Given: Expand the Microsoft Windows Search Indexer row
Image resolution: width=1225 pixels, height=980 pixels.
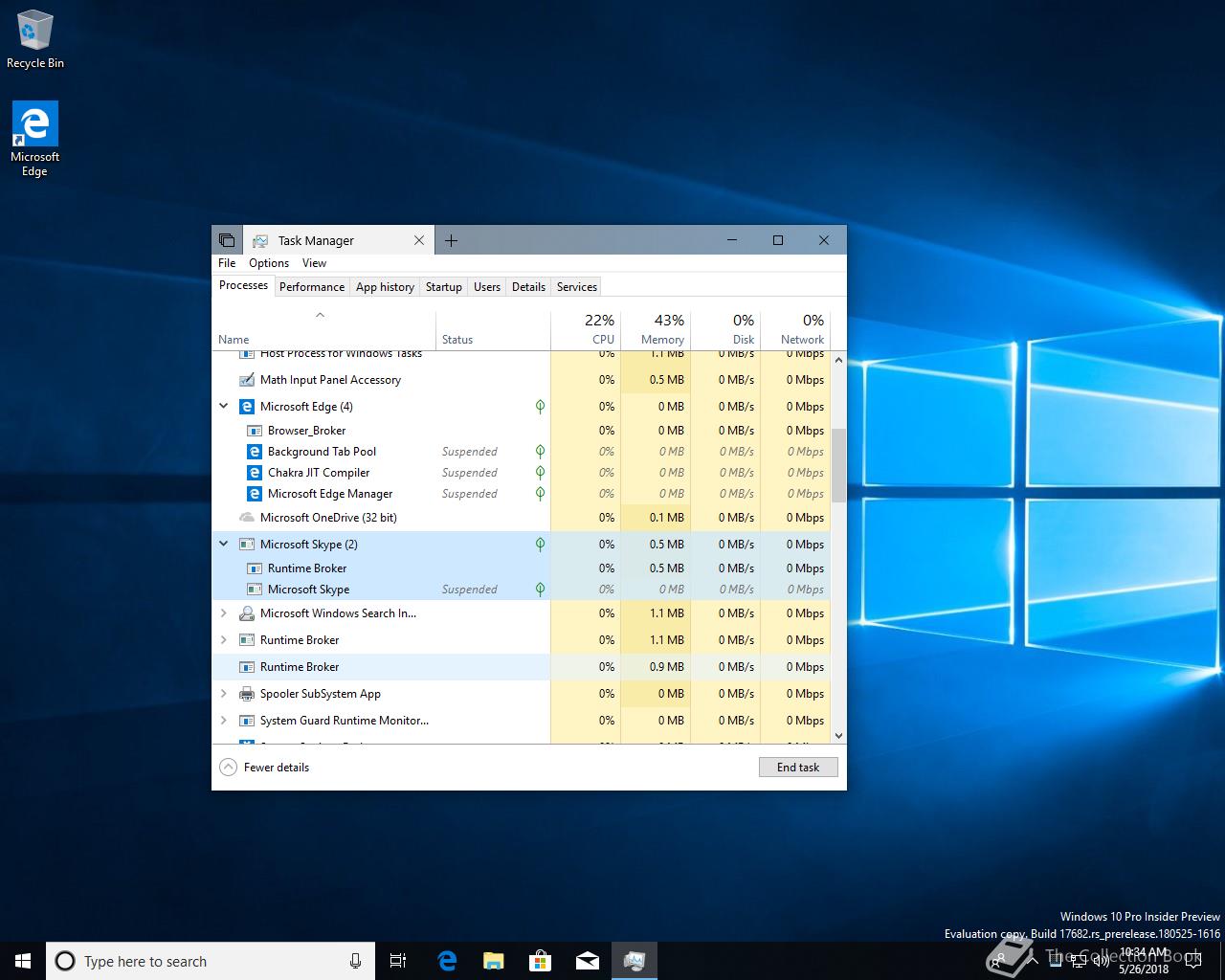Looking at the screenshot, I should [224, 613].
